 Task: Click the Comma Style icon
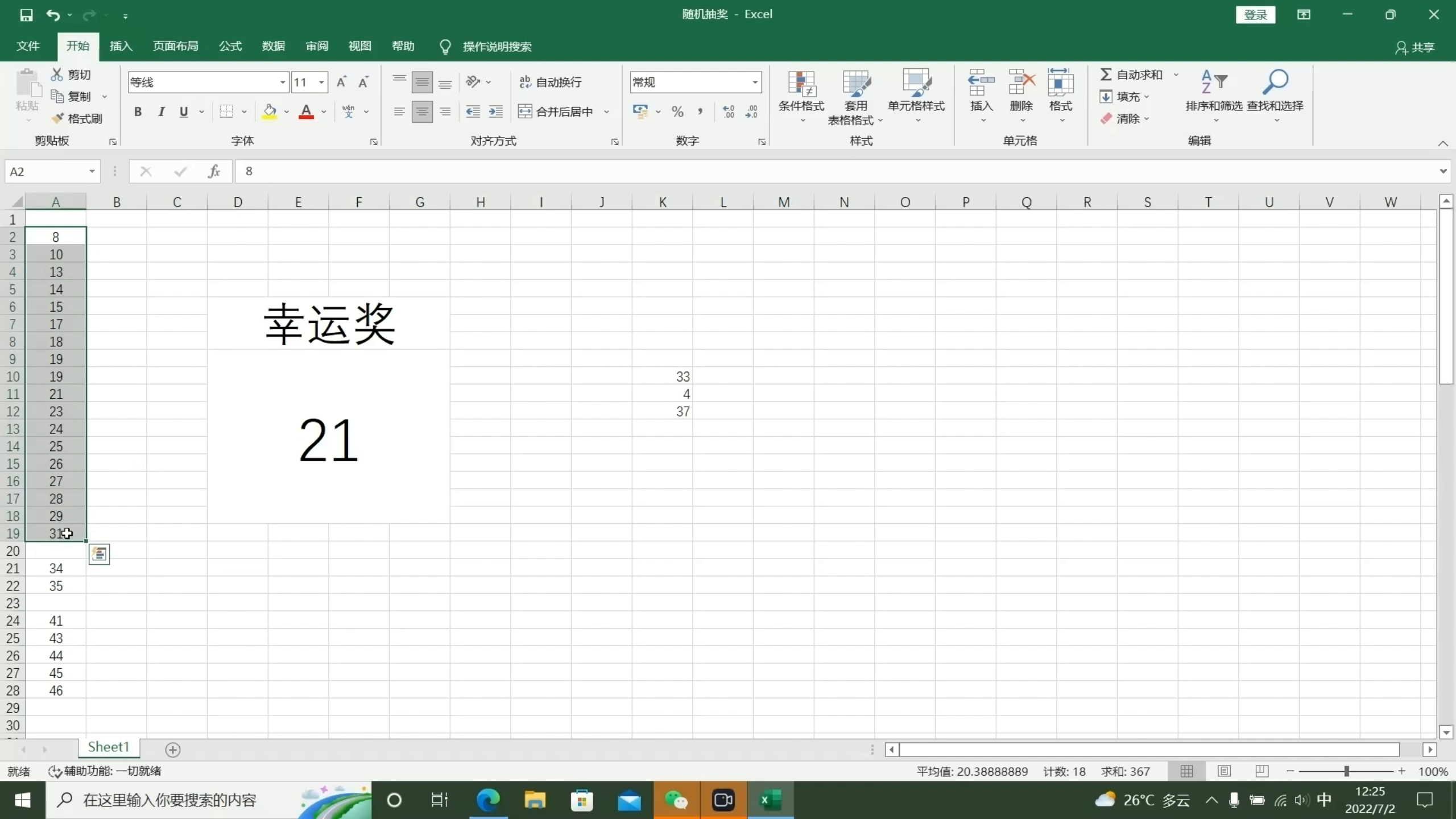coord(700,111)
